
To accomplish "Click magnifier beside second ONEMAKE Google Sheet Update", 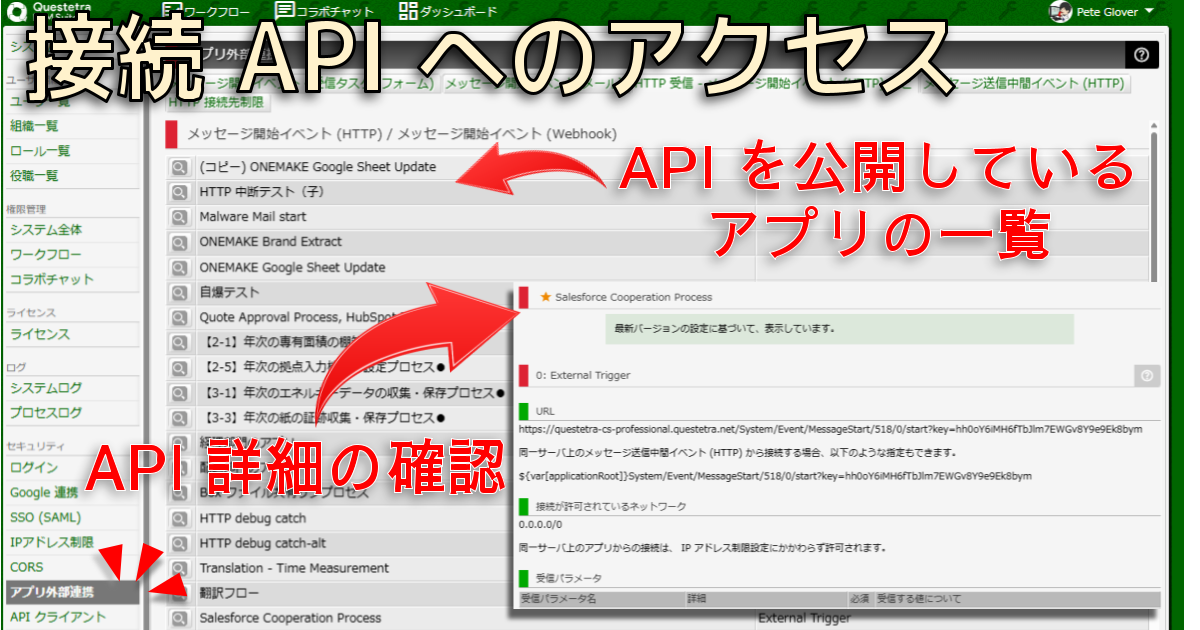I will [180, 268].
